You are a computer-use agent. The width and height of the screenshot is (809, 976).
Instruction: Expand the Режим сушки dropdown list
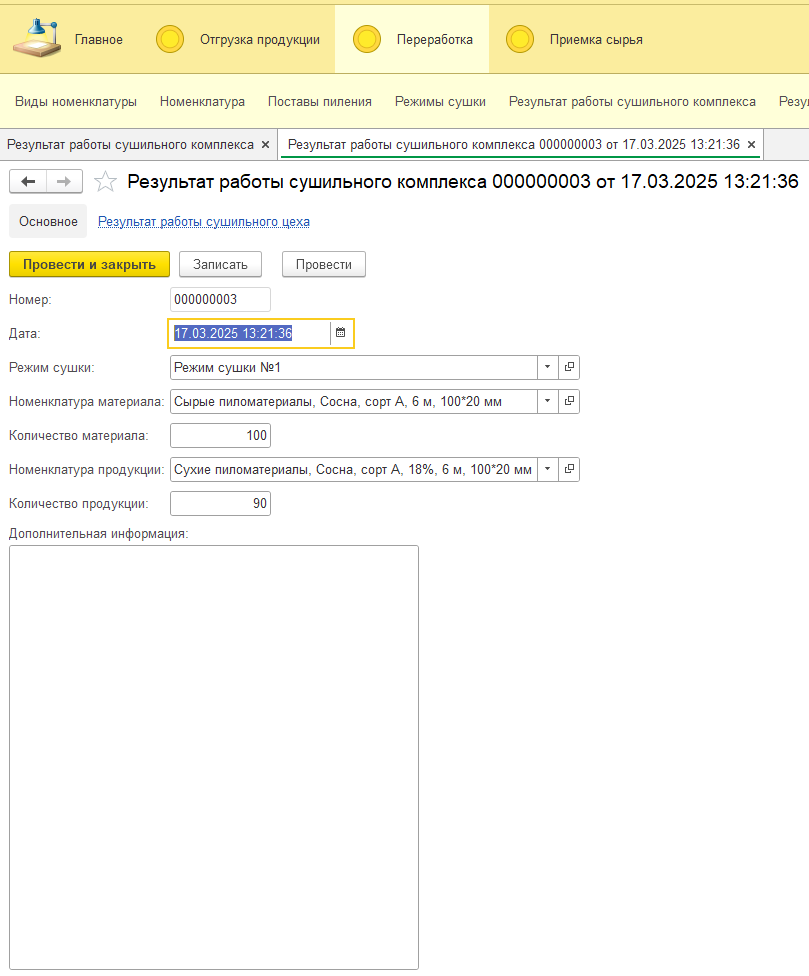[x=547, y=367]
